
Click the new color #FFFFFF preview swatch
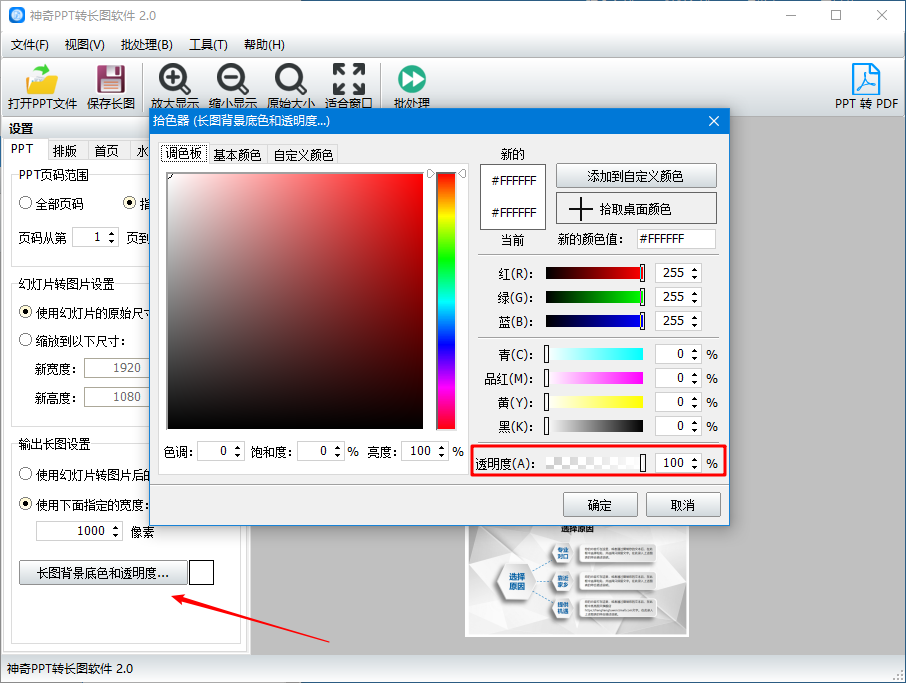[x=513, y=181]
